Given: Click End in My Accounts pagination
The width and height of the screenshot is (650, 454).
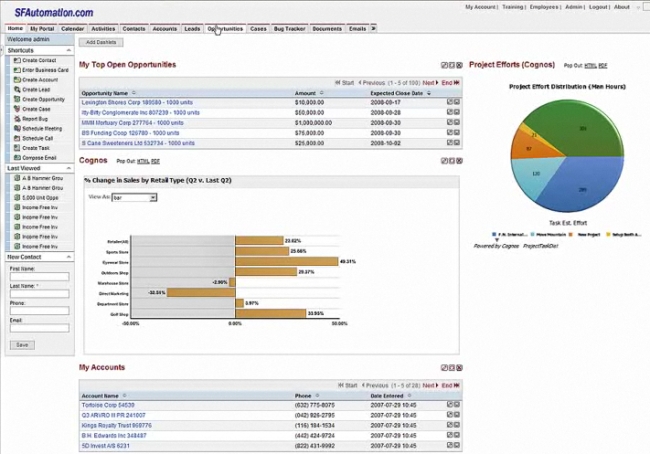Looking at the screenshot, I should coord(450,386).
